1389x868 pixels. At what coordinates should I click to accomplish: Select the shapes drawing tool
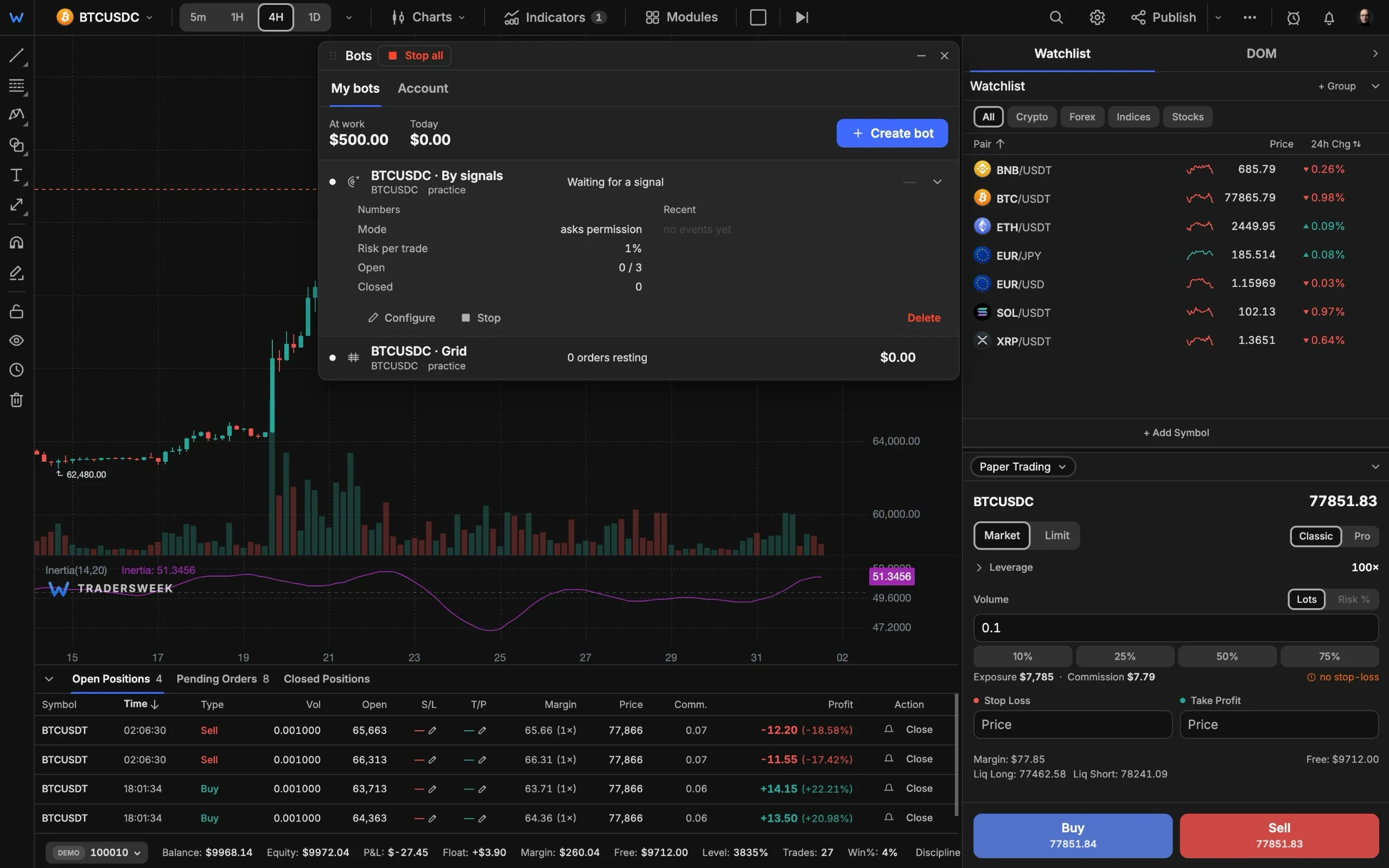click(x=17, y=145)
